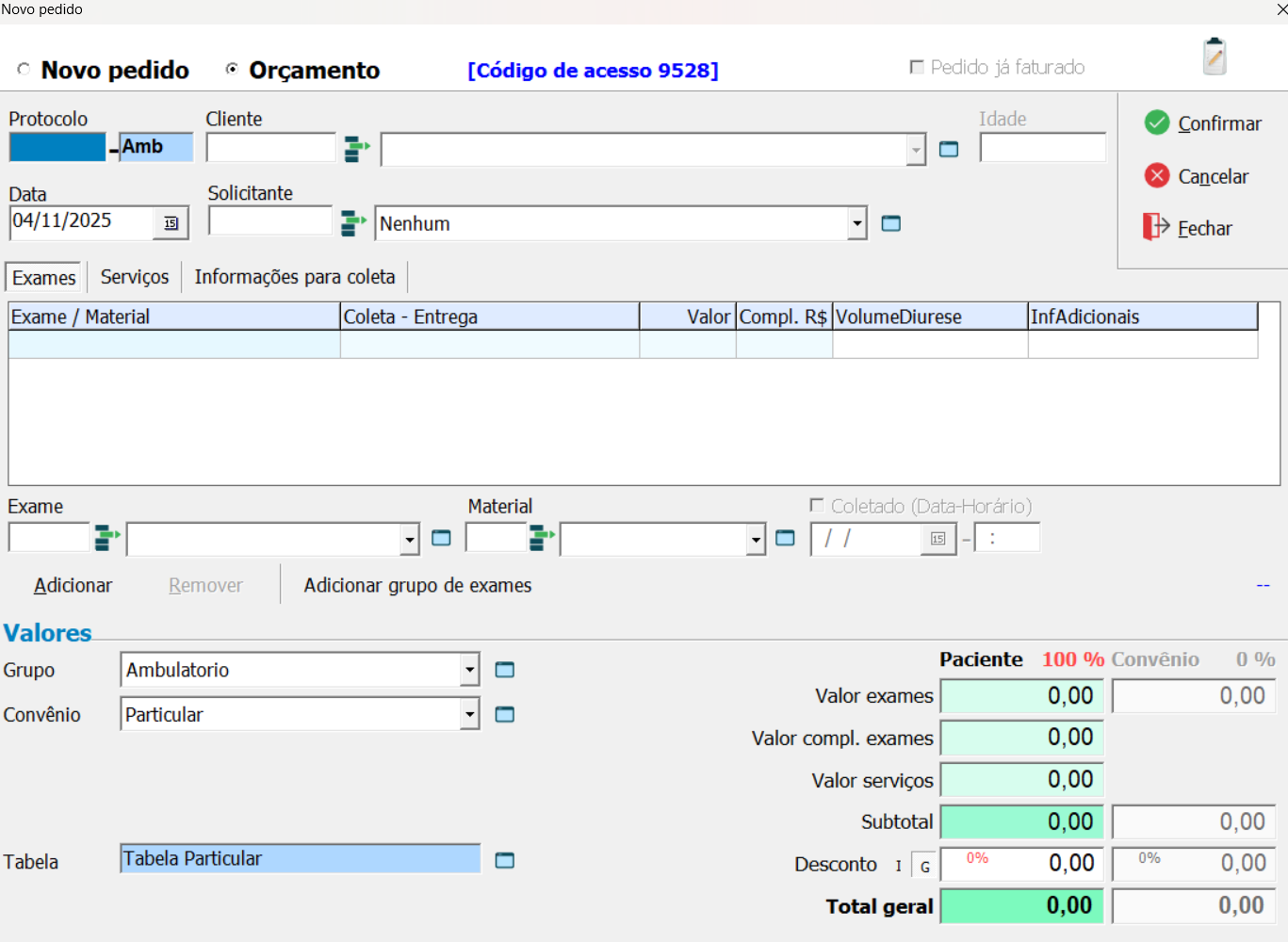The image size is (1288, 942).
Task: Select the Orçamento radio button
Action: point(232,70)
